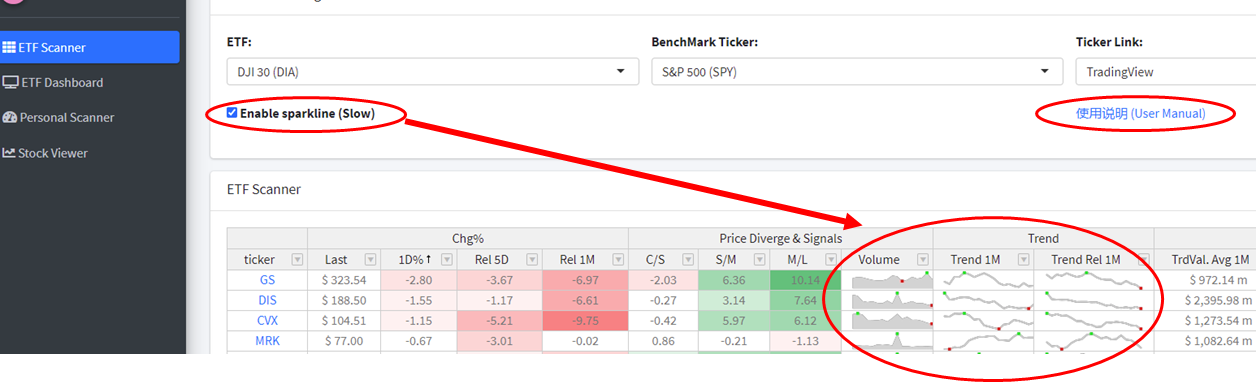Expand BenchMark Ticker S&P 500 (SPY) dropdown

[856, 72]
